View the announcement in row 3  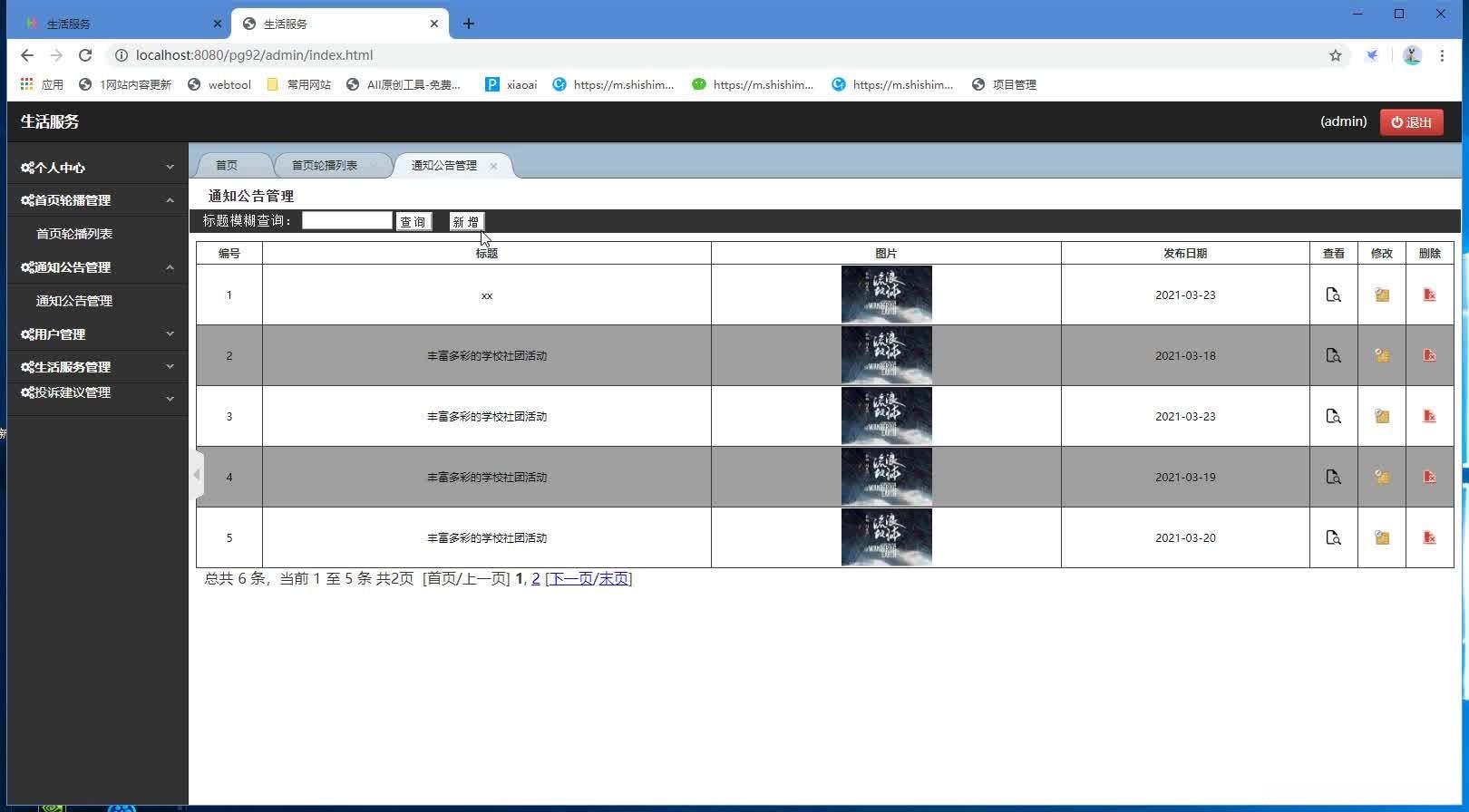click(1333, 416)
